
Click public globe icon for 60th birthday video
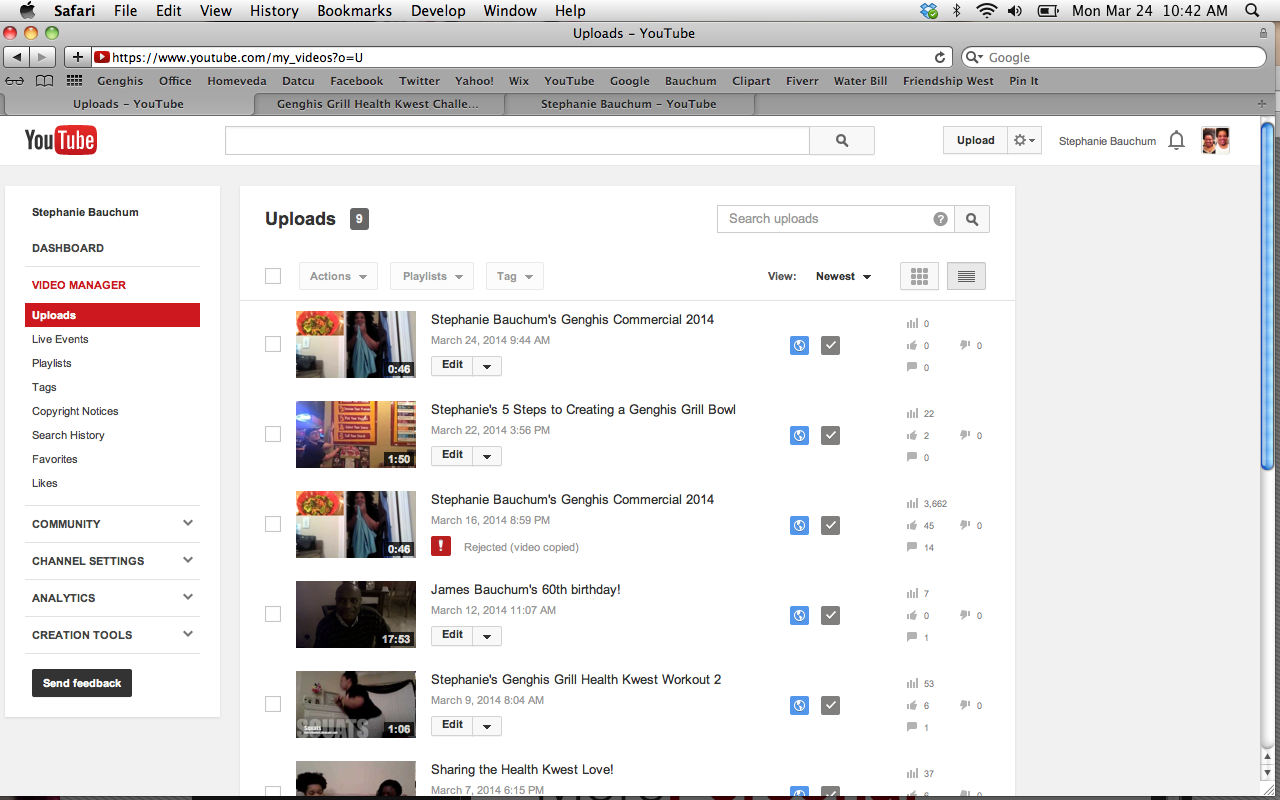[799, 615]
